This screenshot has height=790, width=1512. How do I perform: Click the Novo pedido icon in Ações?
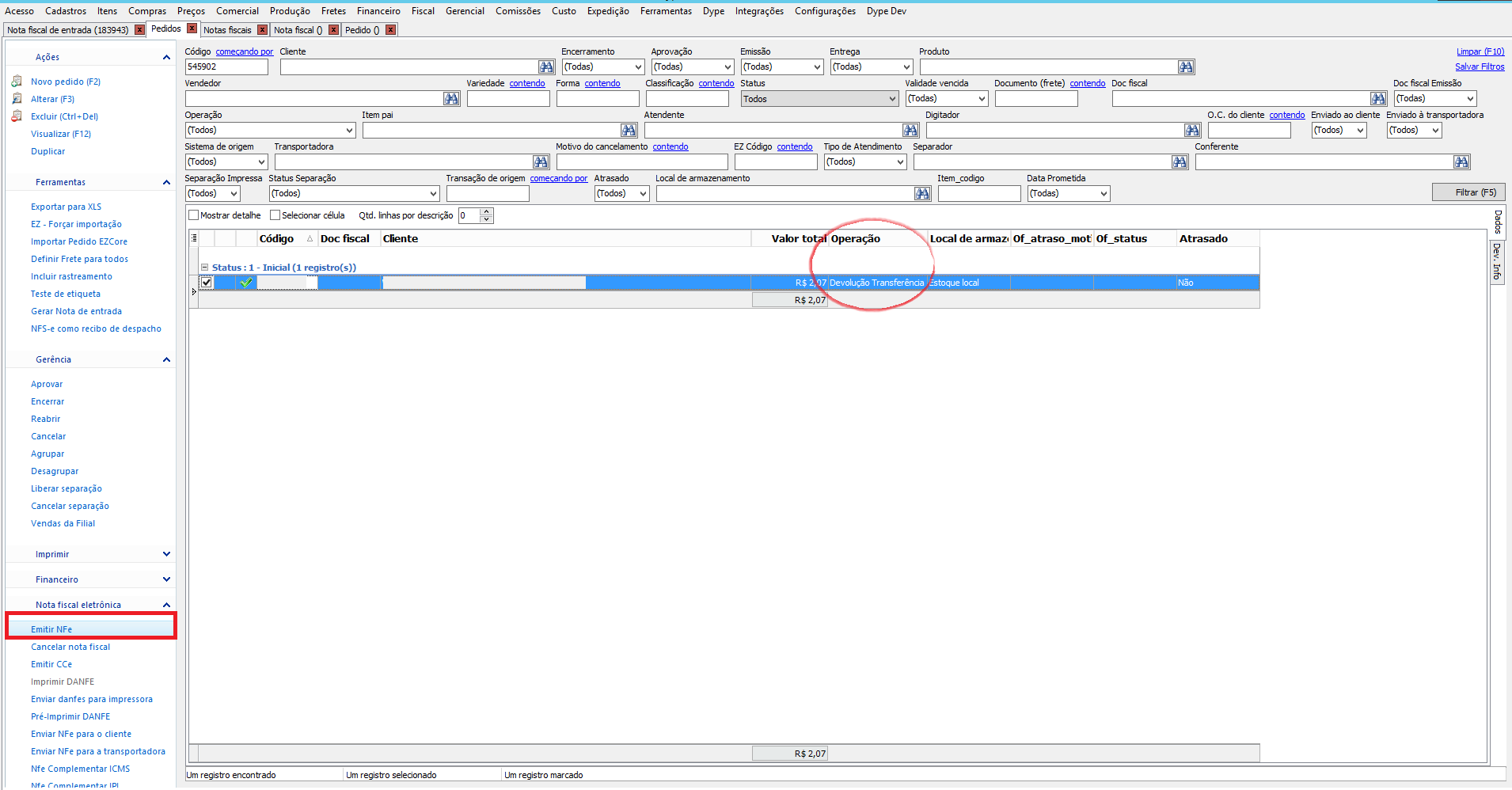coord(17,82)
